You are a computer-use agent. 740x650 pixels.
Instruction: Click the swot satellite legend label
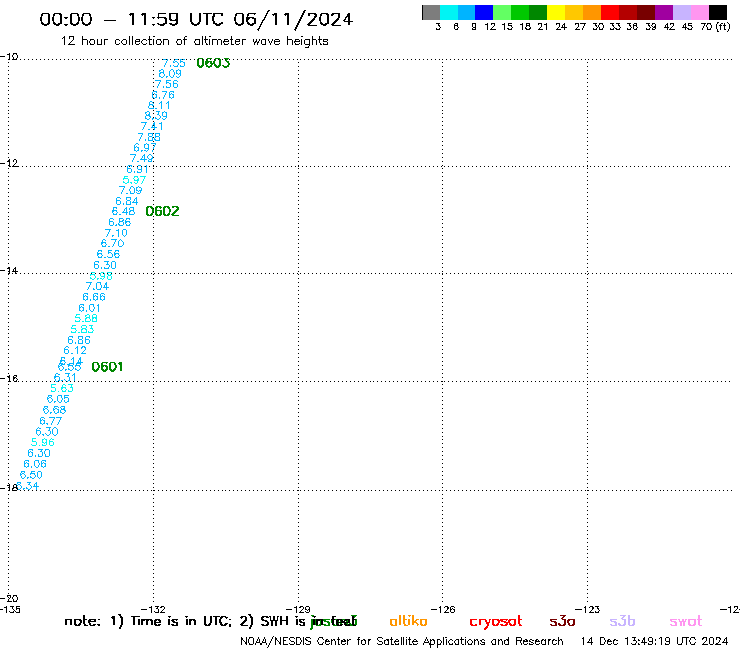pos(686,622)
